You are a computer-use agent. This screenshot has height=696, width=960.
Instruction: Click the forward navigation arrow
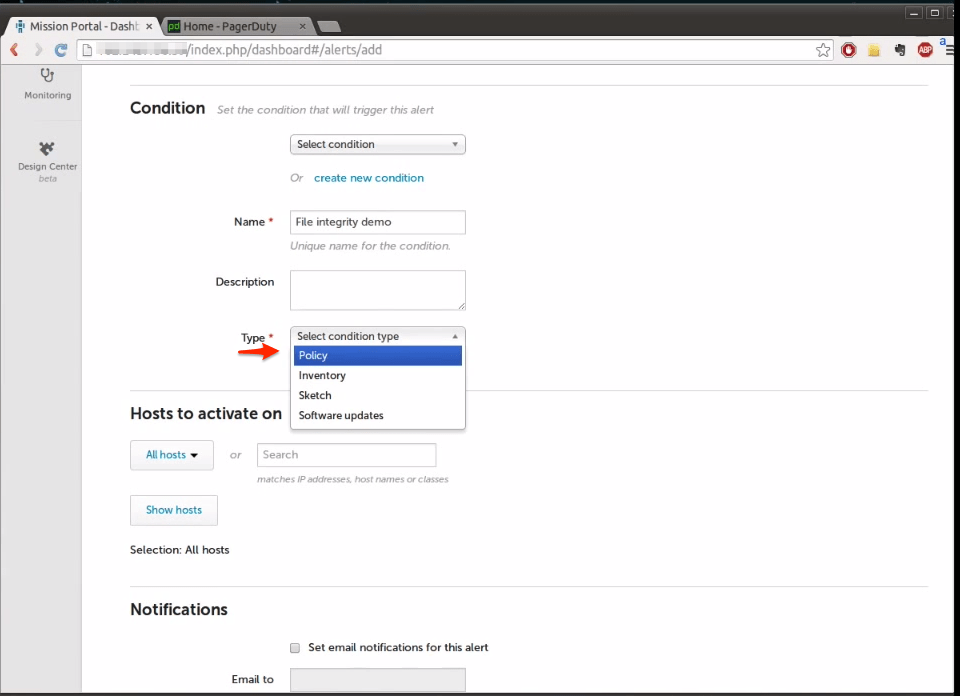coord(37,49)
